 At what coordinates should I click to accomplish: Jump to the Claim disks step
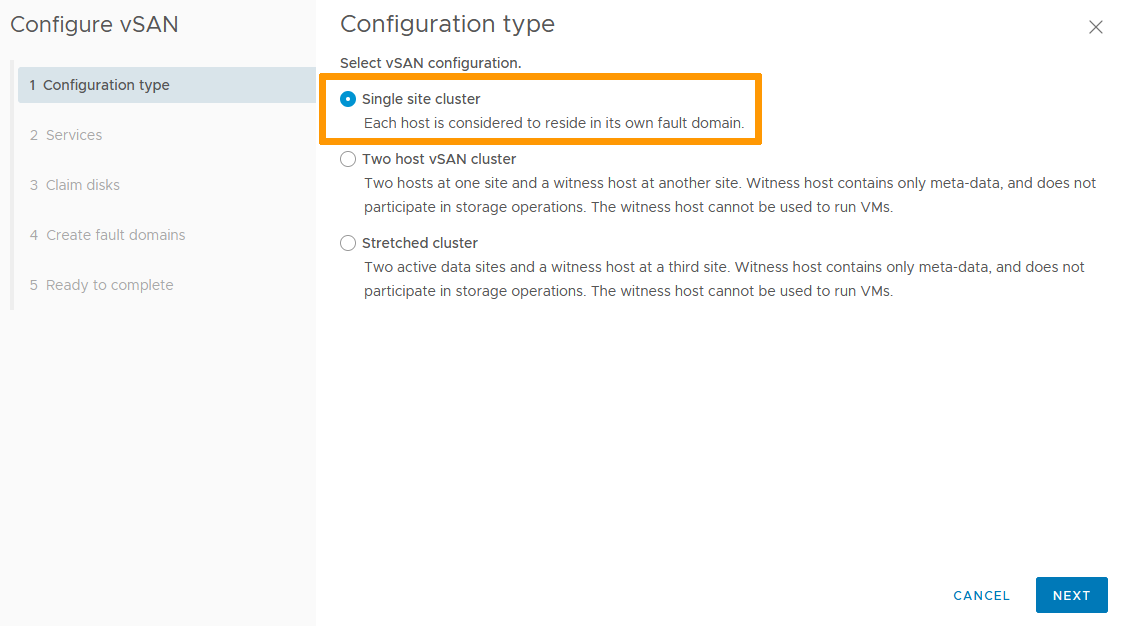coord(82,185)
